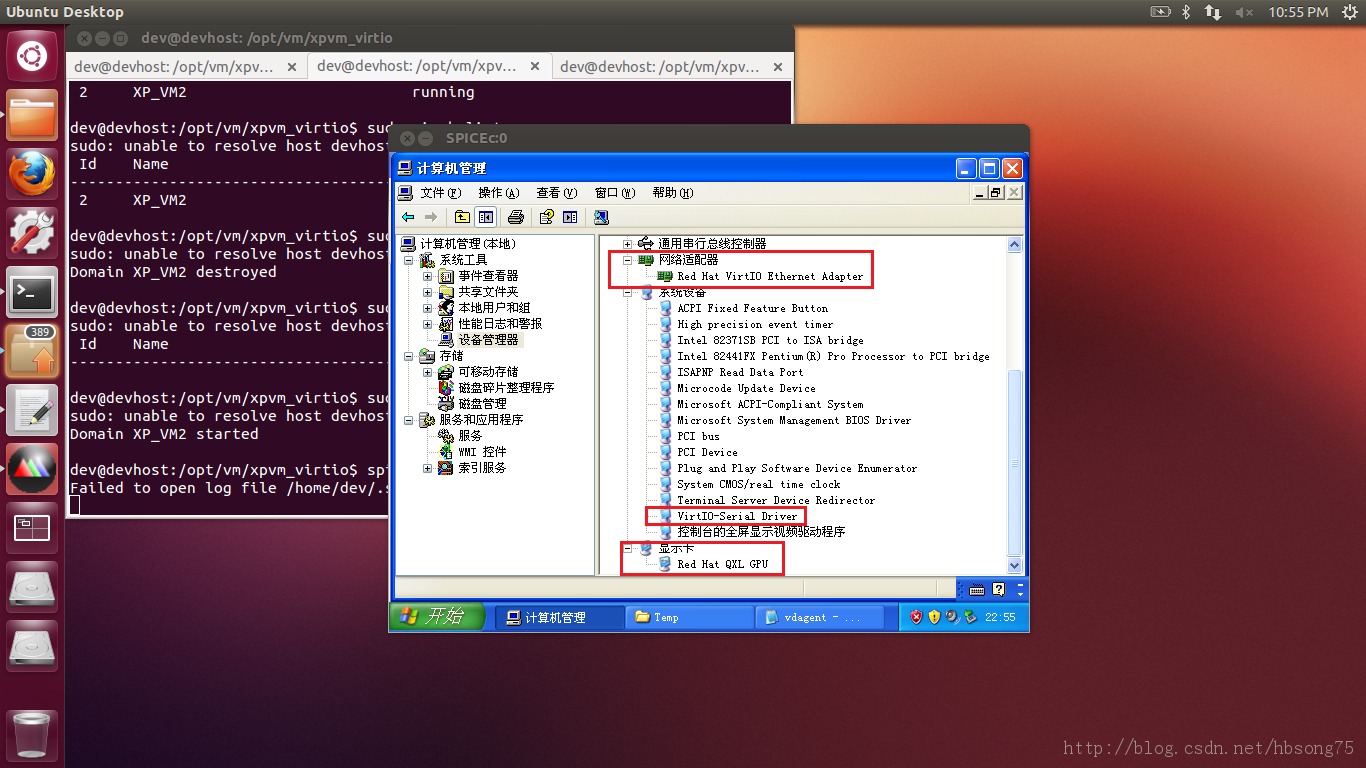The height and width of the screenshot is (768, 1366).
Task: Open the sound volume indicator menu
Action: (x=1244, y=12)
